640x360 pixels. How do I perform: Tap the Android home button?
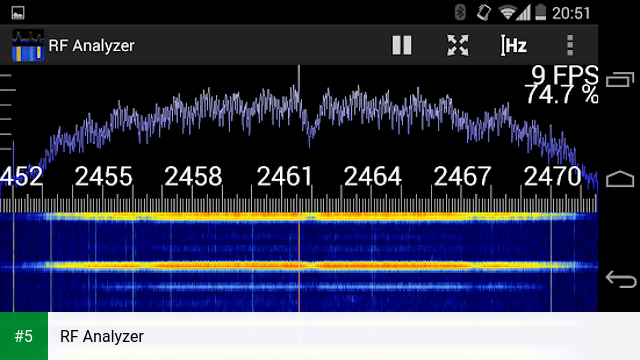point(620,179)
